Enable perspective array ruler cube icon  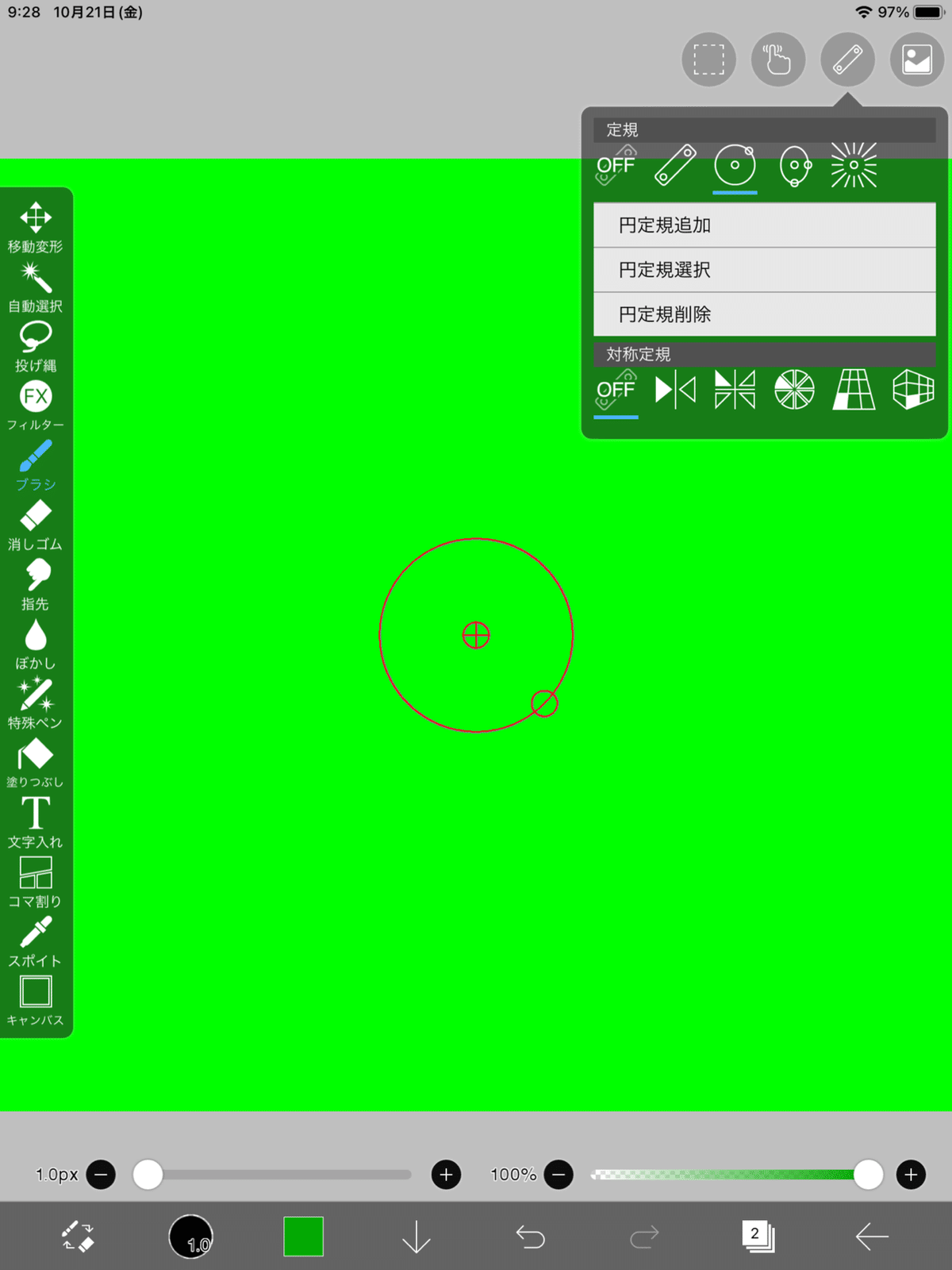[x=913, y=390]
